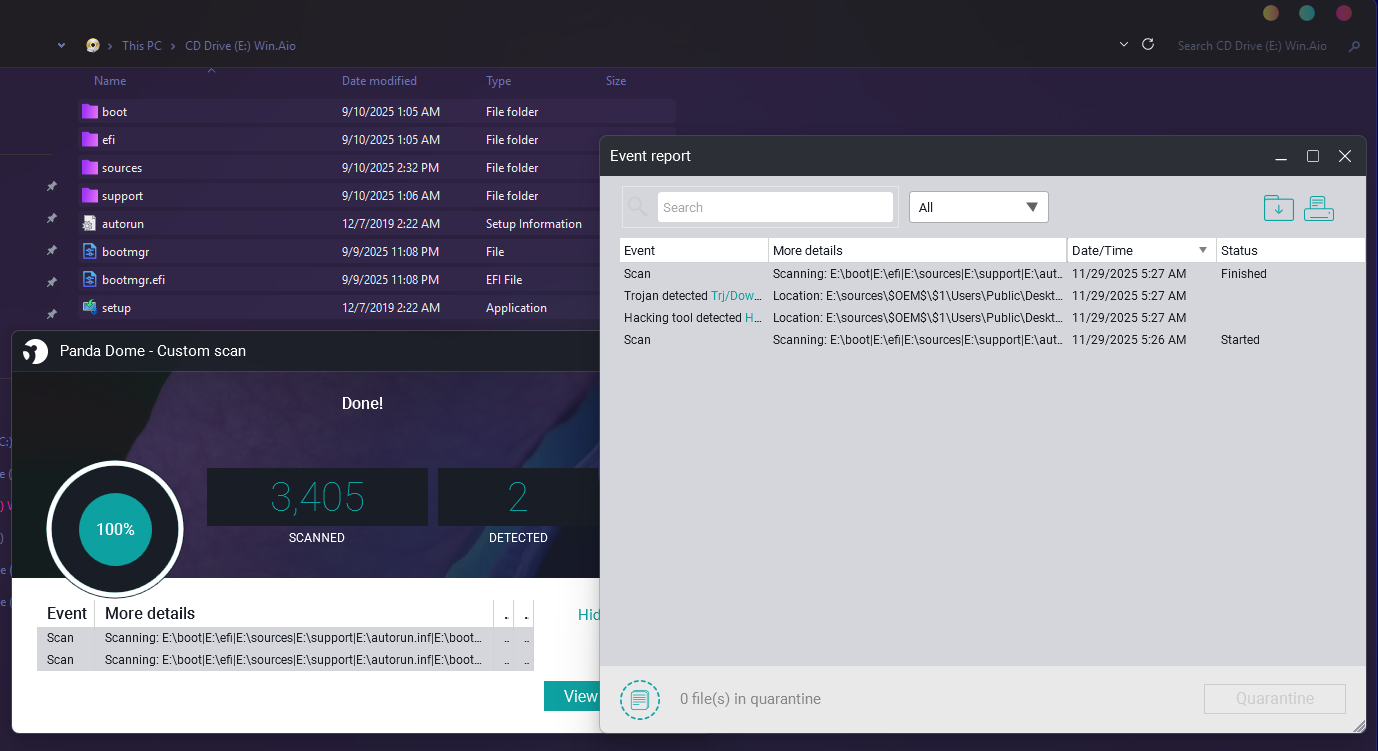
Task: Click the Event report window resize grip
Action: pos(1359,726)
